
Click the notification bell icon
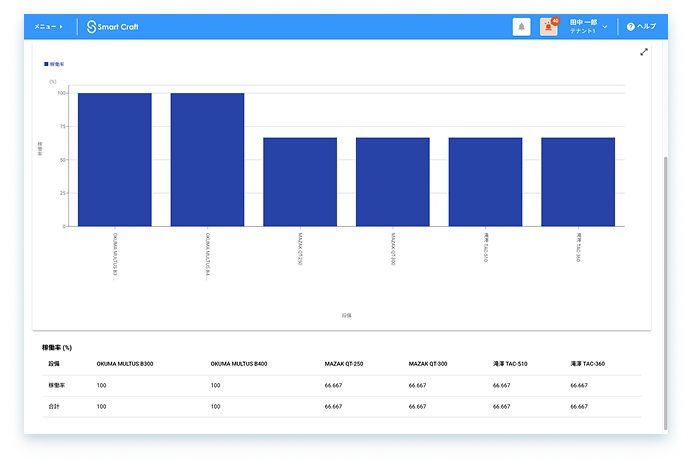(x=521, y=27)
